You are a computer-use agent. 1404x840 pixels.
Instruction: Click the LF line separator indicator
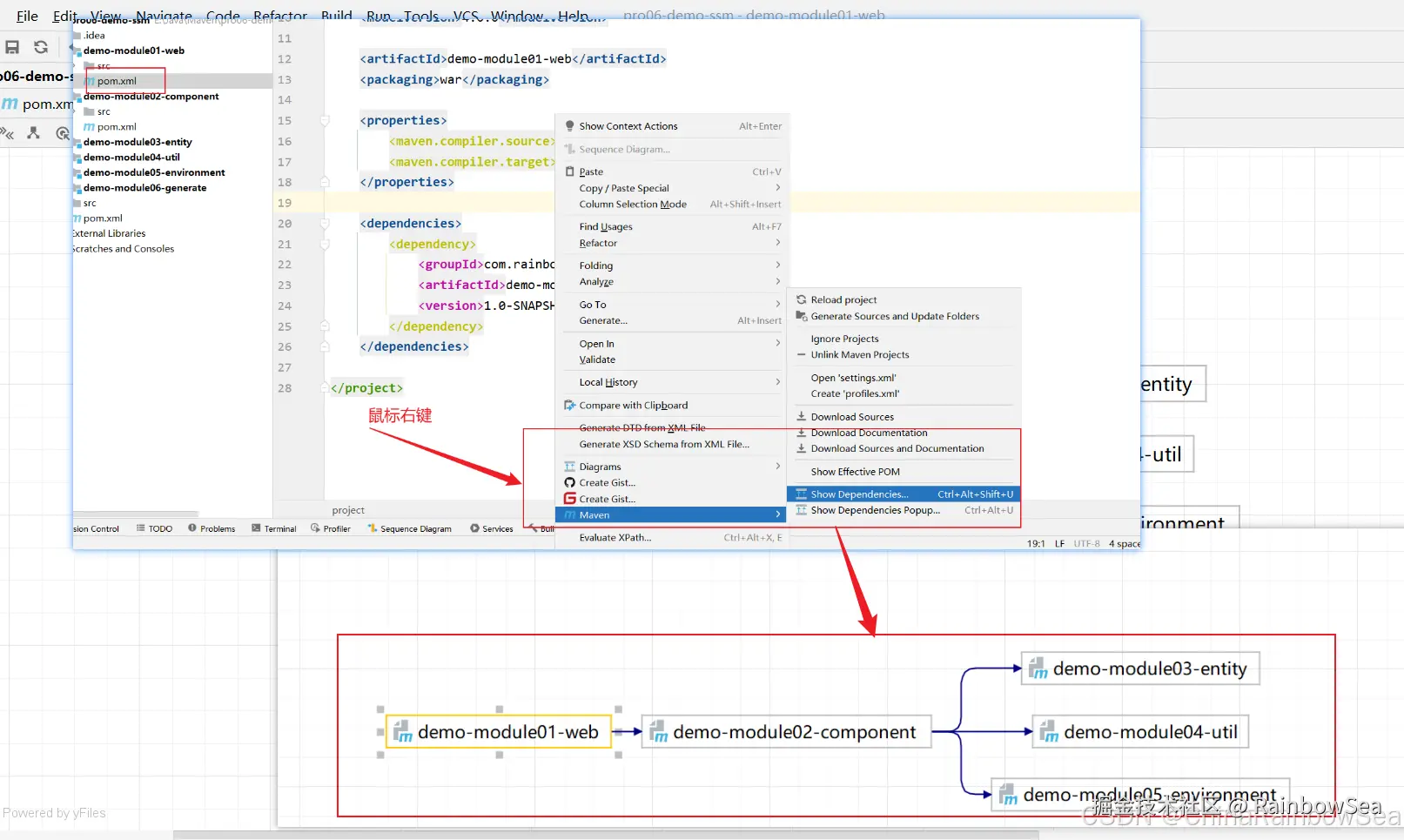pyautogui.click(x=1060, y=544)
